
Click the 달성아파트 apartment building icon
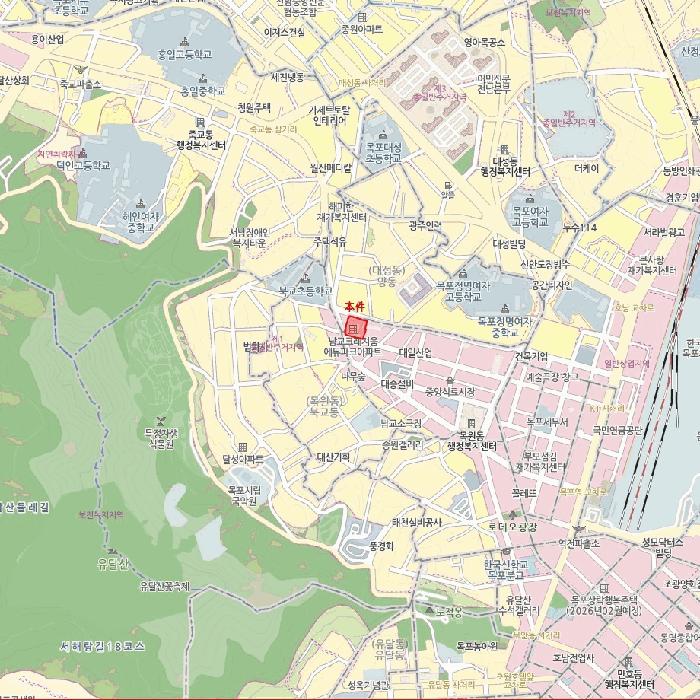(240, 446)
